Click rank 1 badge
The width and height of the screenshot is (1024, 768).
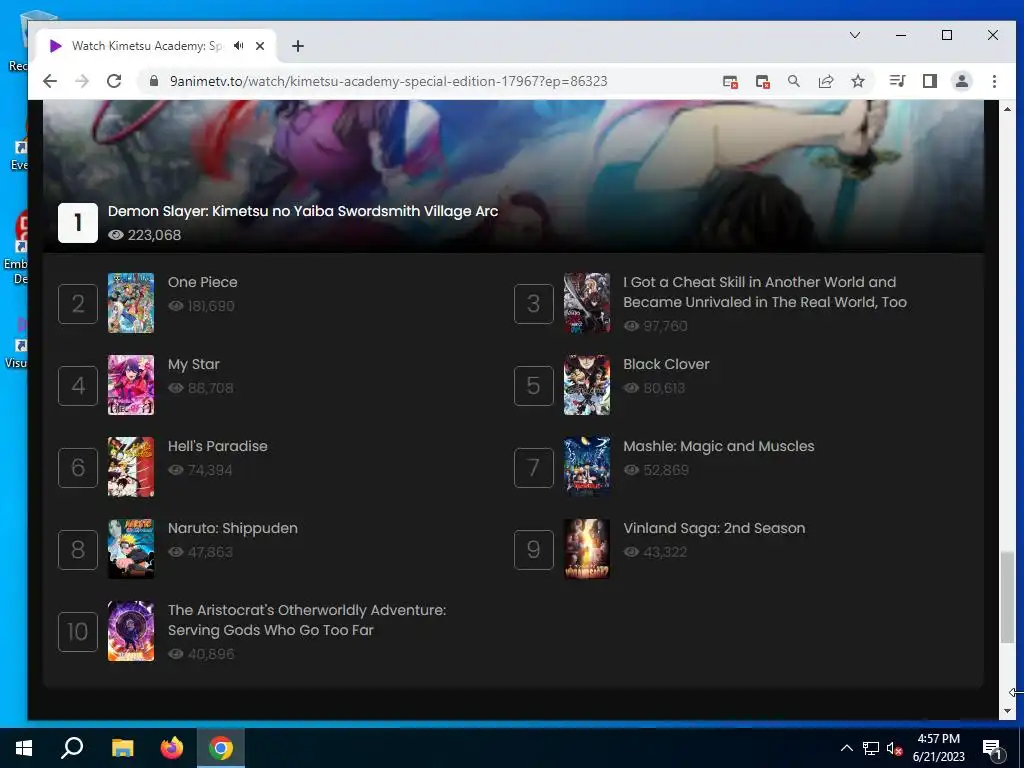[78, 223]
